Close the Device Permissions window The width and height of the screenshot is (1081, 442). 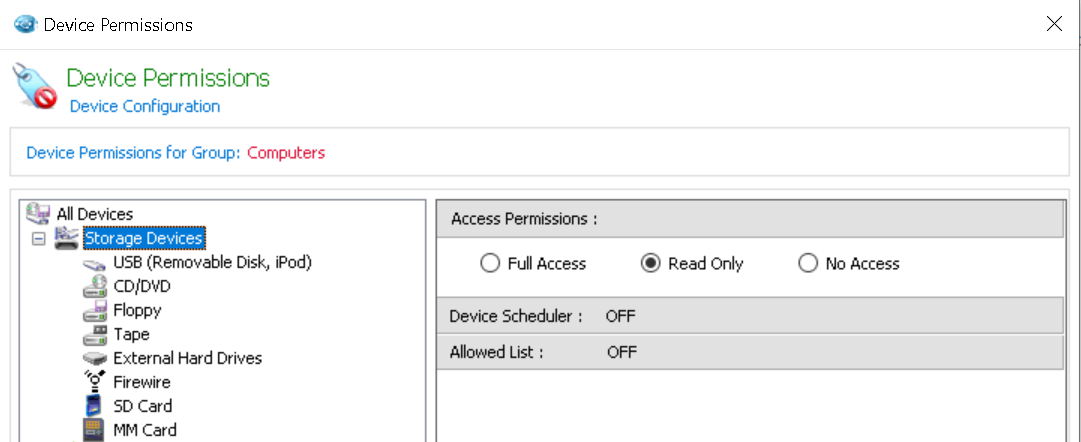tap(1054, 24)
